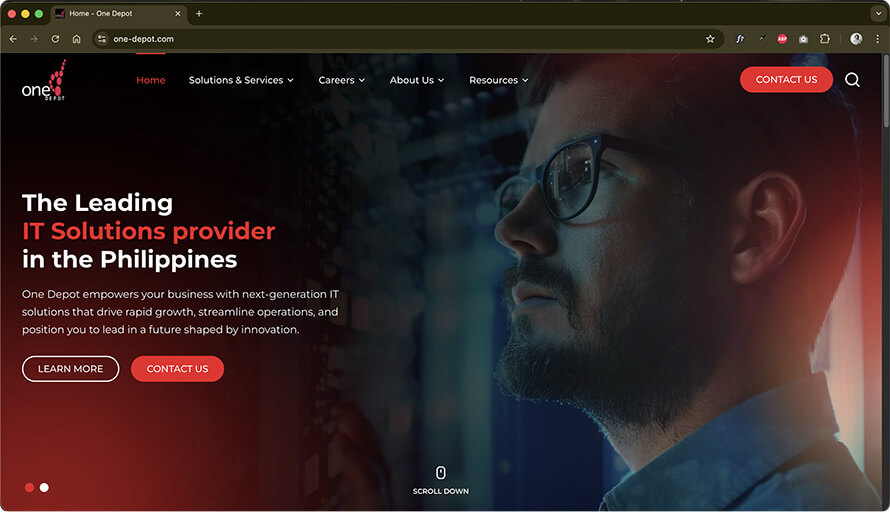Viewport: 890px width, 512px height.
Task: Open a new browser tab
Action: [199, 14]
